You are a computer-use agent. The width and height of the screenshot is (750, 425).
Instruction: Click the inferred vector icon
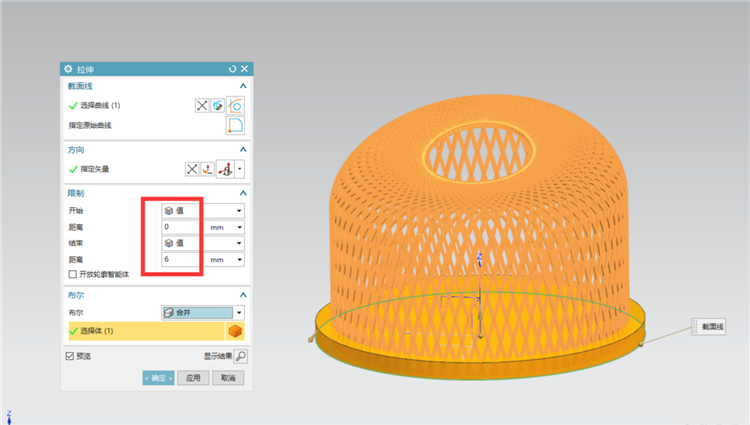pos(226,169)
